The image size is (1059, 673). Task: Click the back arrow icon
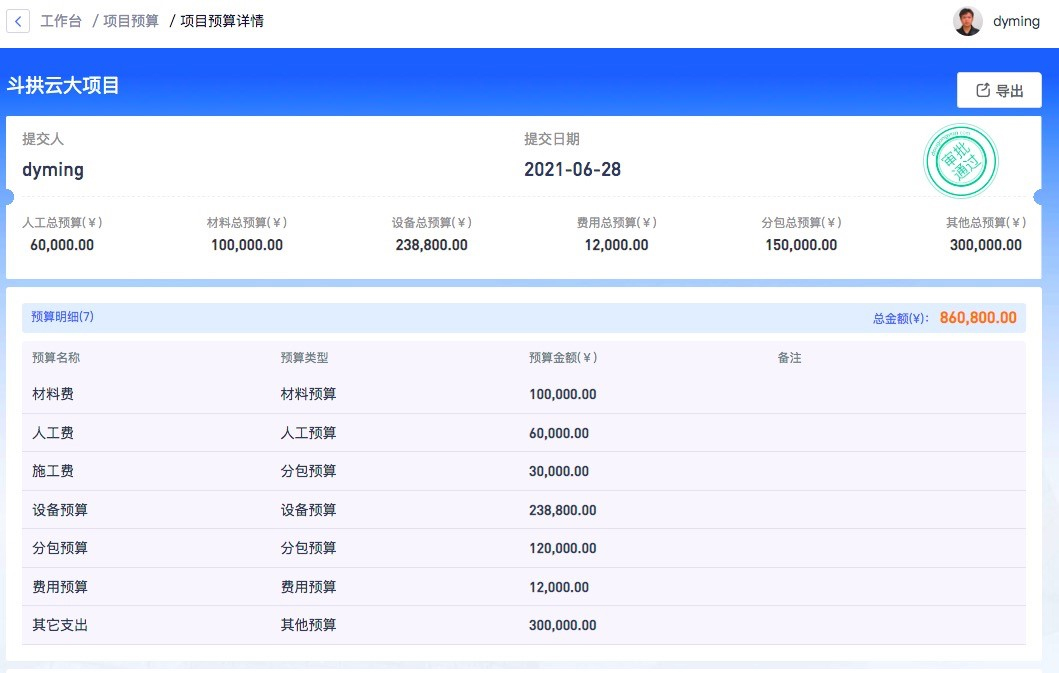(x=18, y=21)
